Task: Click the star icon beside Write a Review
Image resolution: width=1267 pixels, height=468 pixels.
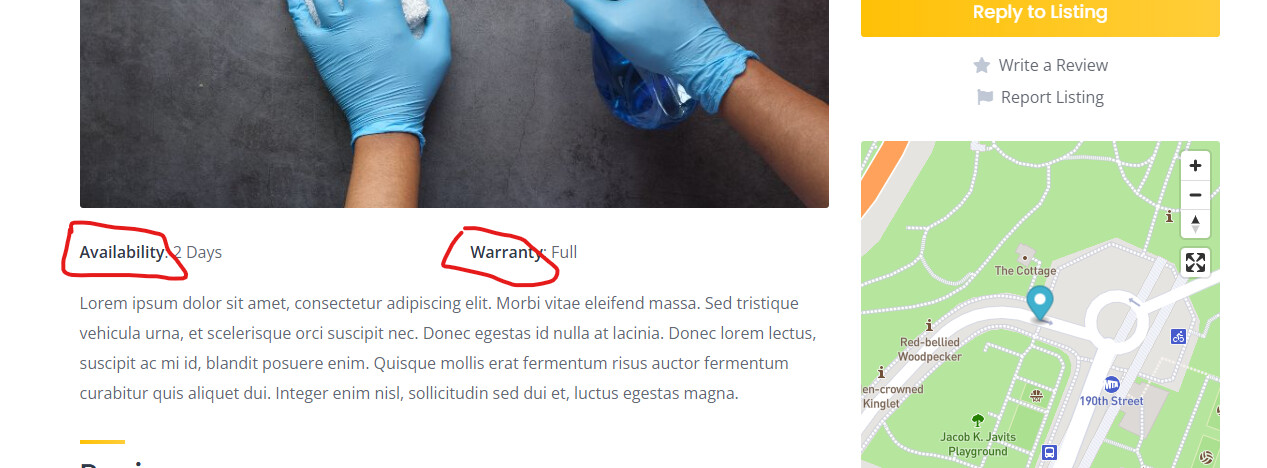Action: coord(982,65)
